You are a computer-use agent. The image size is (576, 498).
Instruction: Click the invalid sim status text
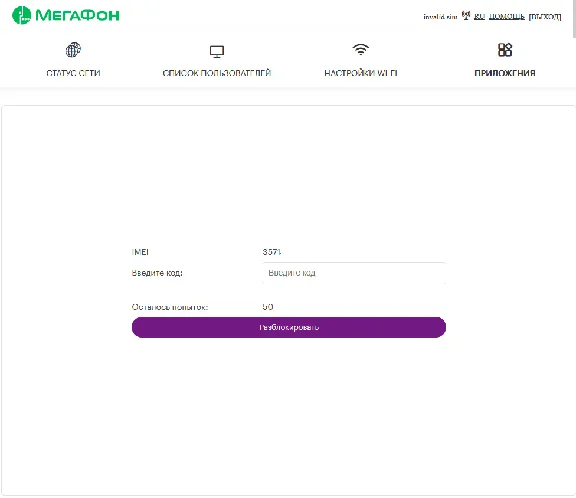[440, 17]
